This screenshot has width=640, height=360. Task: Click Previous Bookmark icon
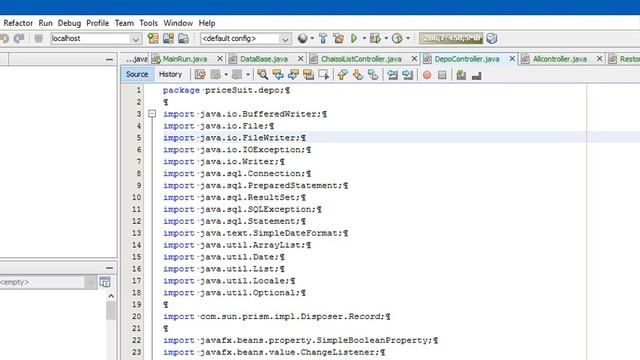[x=342, y=74]
